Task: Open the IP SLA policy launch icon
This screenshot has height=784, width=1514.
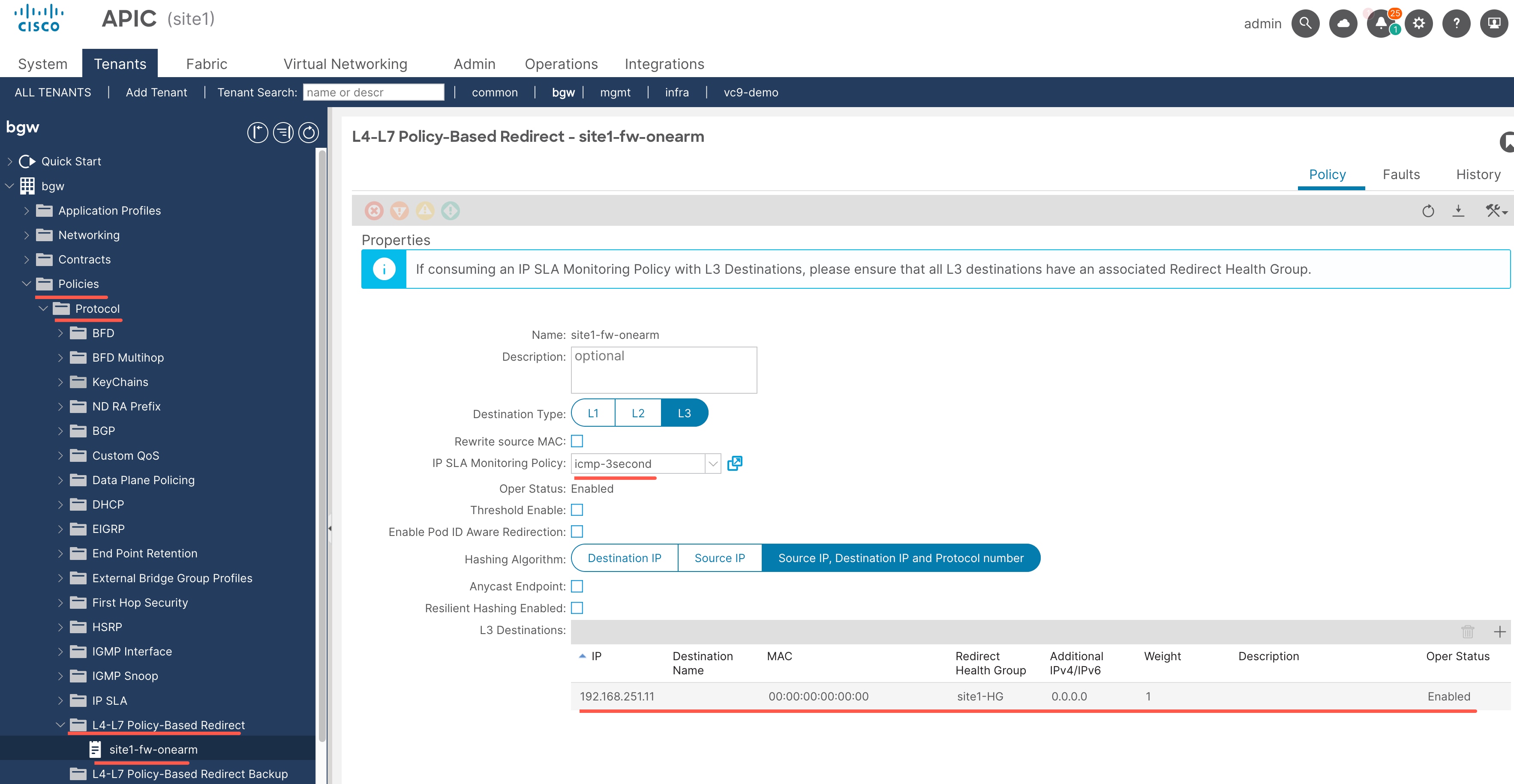Action: (735, 464)
